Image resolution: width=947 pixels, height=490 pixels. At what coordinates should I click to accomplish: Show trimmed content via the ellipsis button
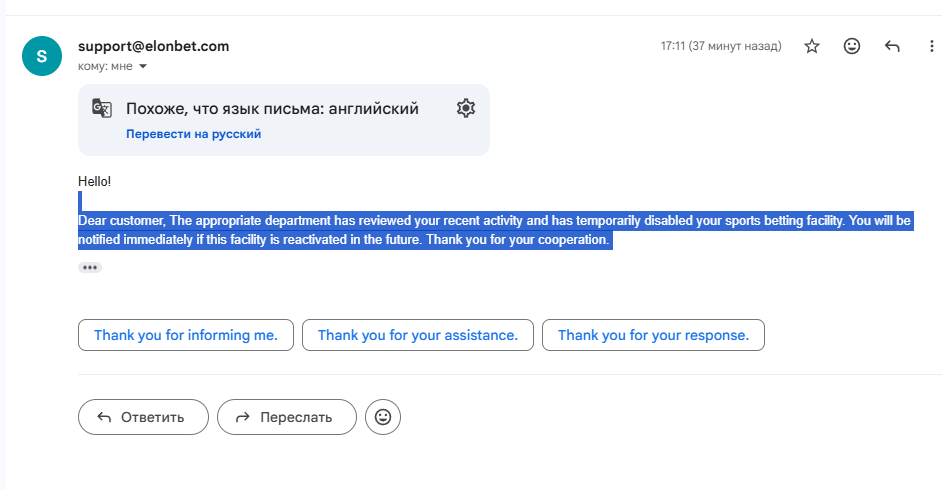click(x=90, y=268)
